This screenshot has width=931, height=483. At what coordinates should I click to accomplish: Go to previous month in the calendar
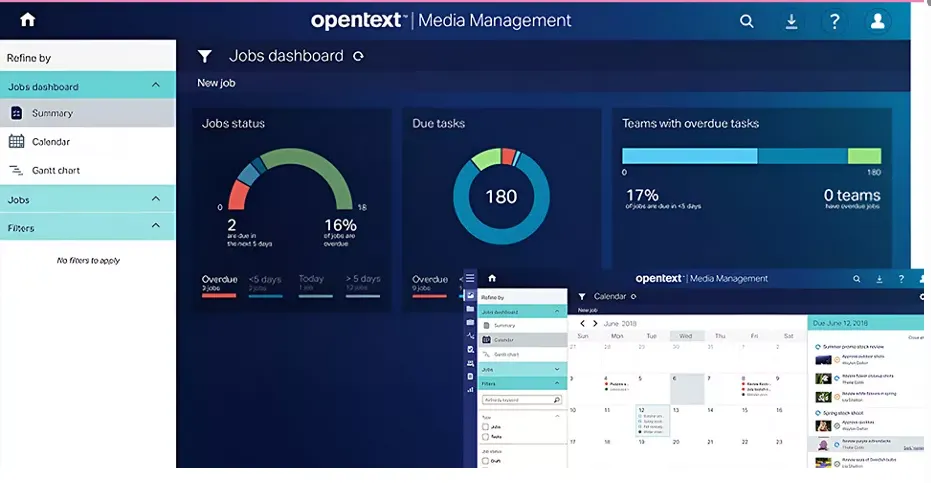[x=582, y=323]
